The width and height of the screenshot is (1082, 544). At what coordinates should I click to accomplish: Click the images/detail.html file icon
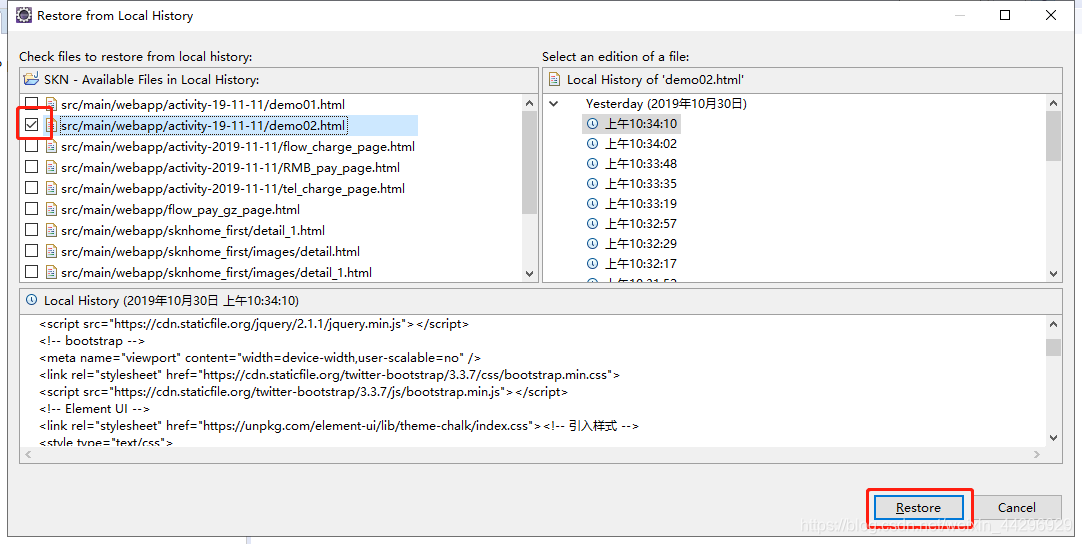coord(50,251)
